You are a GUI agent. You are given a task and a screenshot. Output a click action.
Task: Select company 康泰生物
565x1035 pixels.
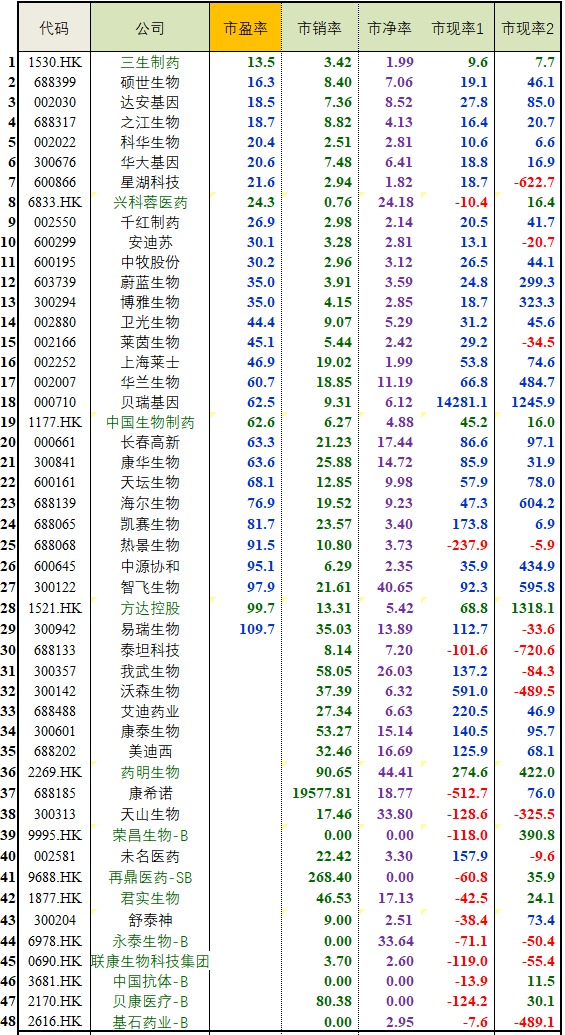tap(150, 731)
